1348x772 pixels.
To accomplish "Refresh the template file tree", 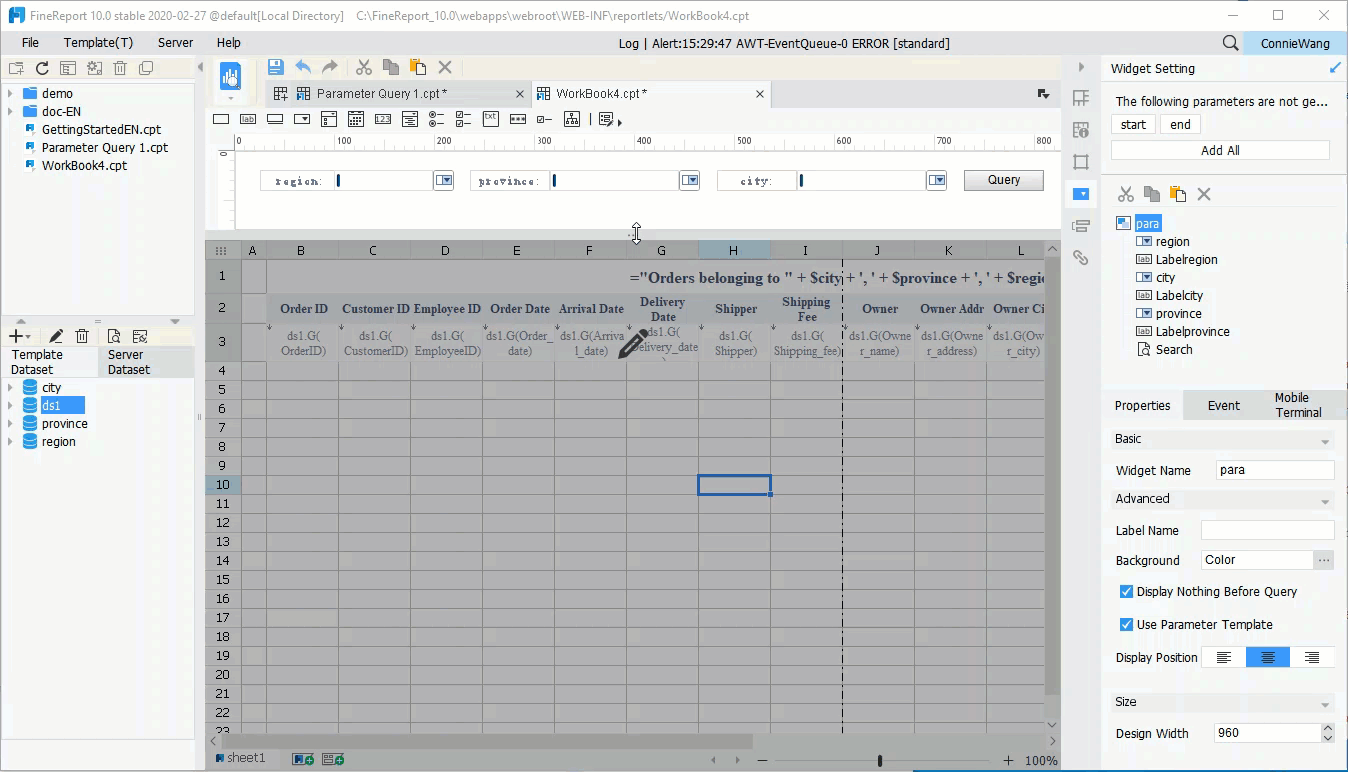I will 42,68.
